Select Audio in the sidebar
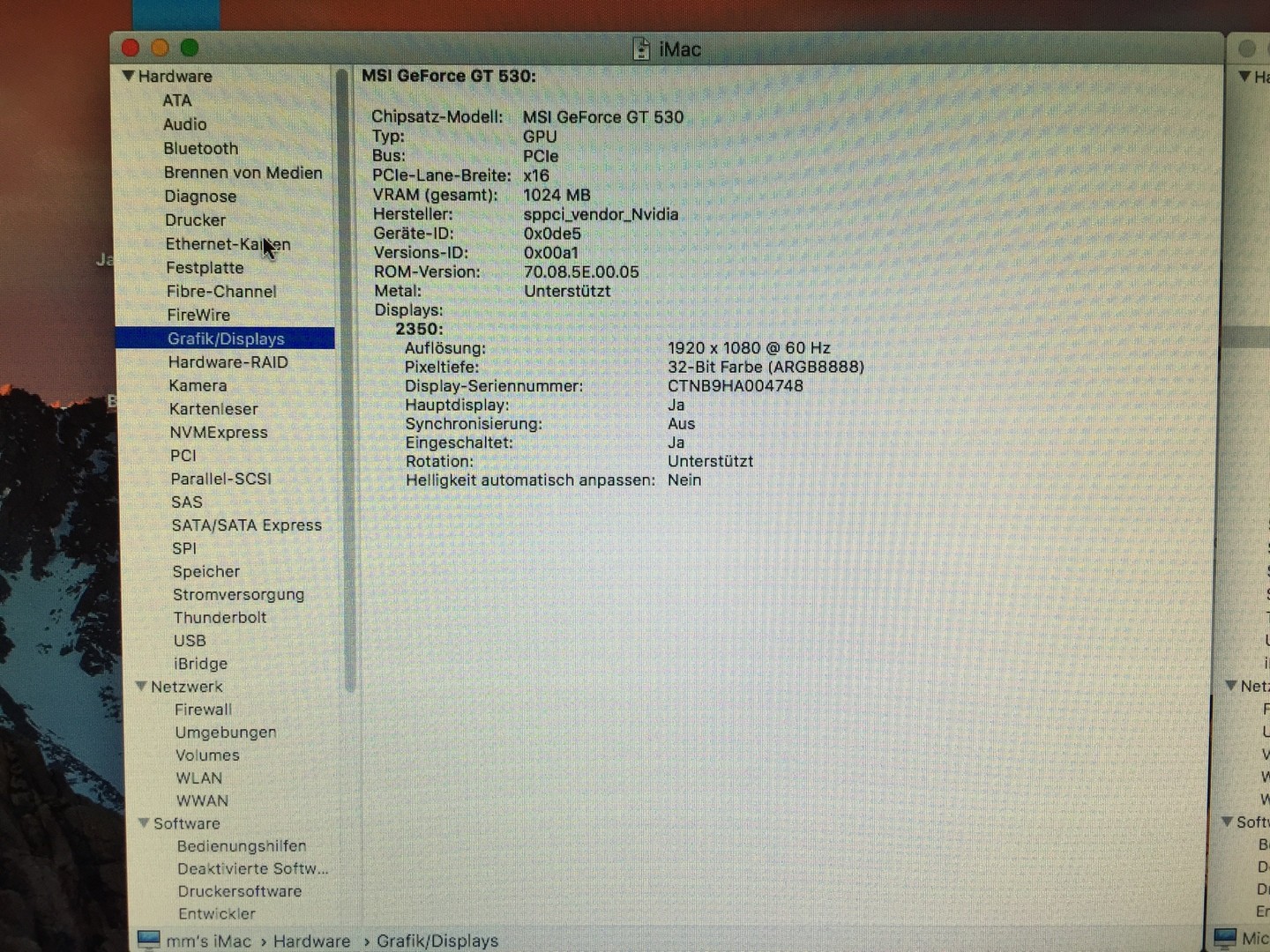The image size is (1270, 952). click(x=184, y=124)
